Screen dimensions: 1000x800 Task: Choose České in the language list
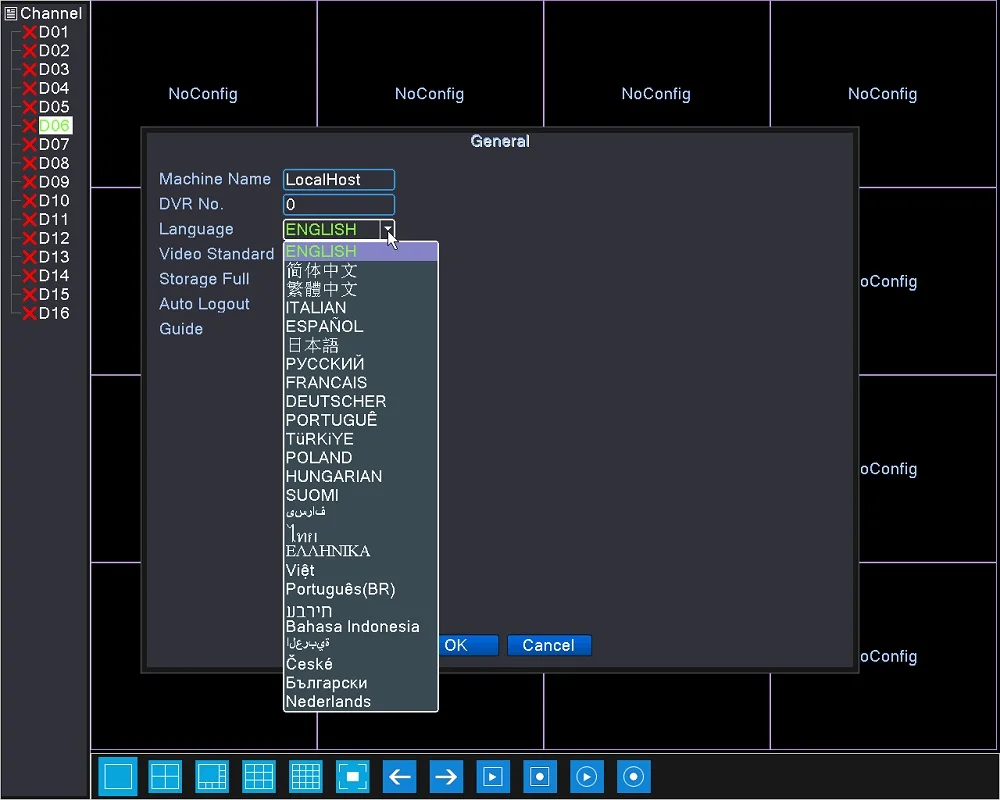[x=360, y=664]
